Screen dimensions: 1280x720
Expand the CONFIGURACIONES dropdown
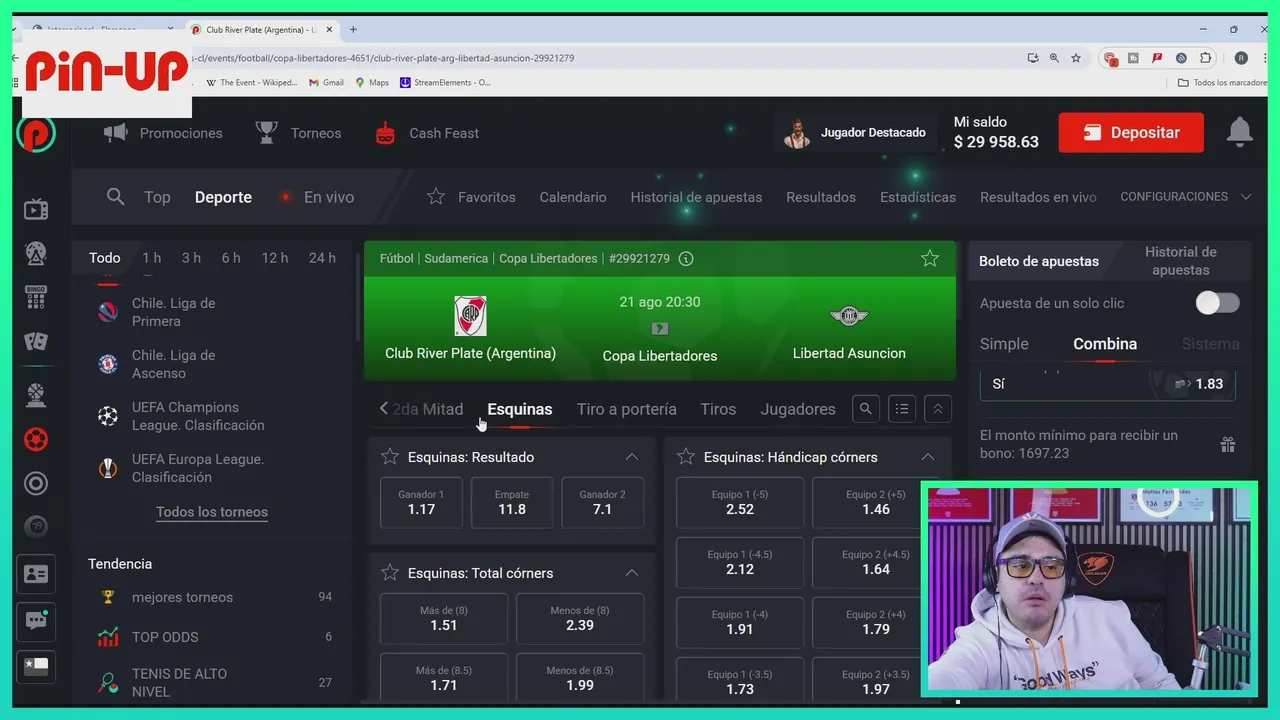click(1186, 197)
